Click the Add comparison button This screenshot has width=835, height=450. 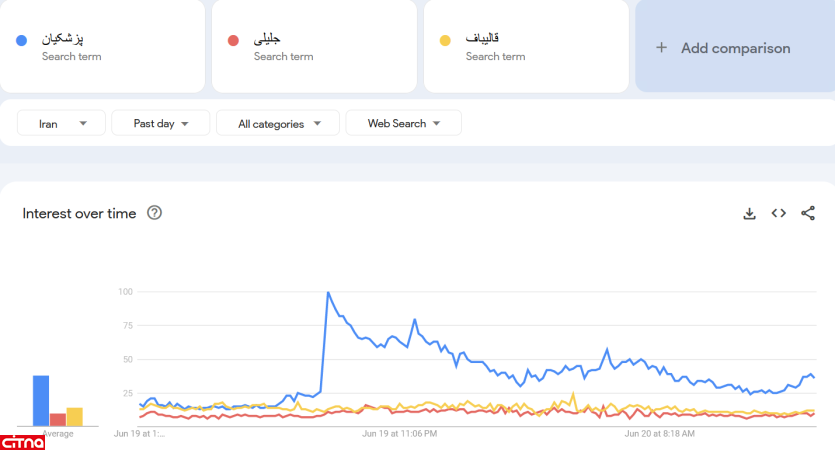pyautogui.click(x=734, y=48)
